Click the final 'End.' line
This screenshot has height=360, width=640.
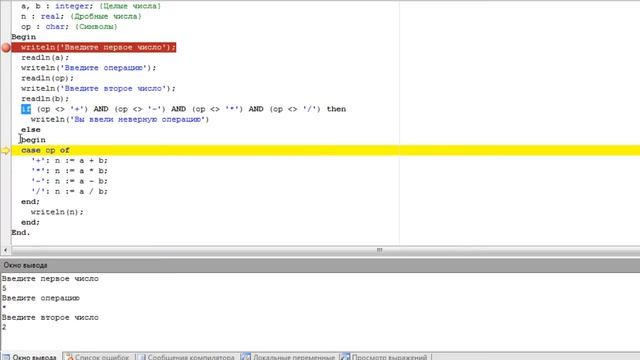point(21,233)
